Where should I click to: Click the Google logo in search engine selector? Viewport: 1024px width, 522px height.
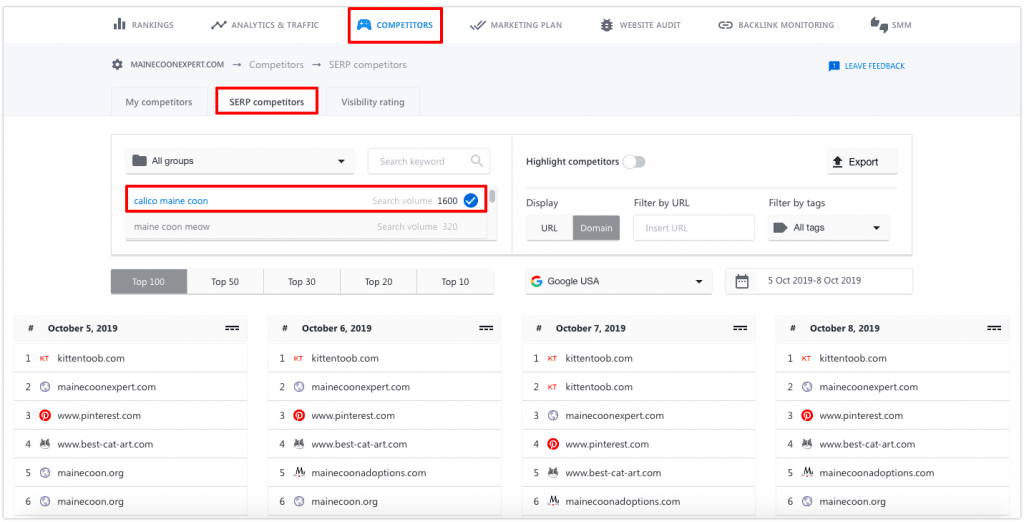537,282
